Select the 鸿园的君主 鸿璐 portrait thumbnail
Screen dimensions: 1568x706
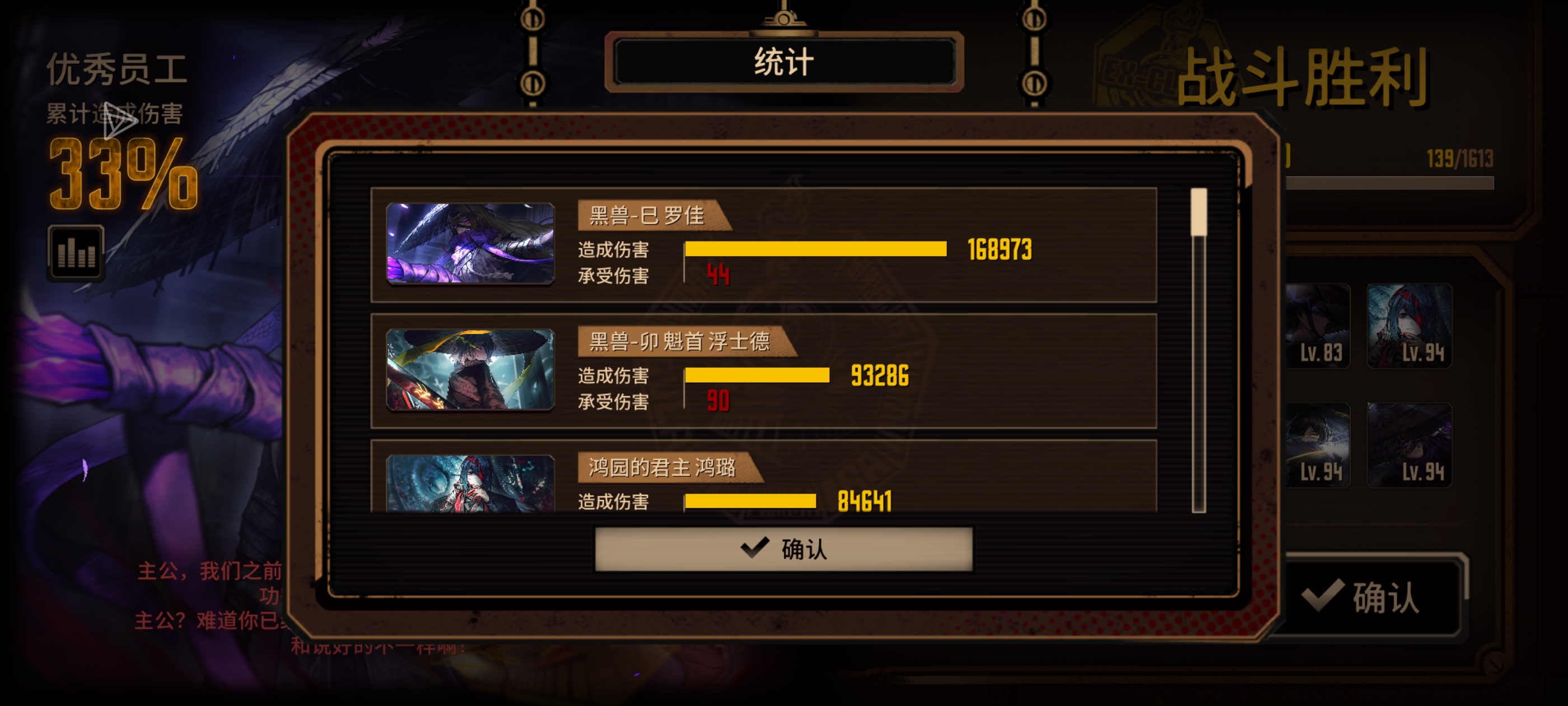tap(470, 484)
